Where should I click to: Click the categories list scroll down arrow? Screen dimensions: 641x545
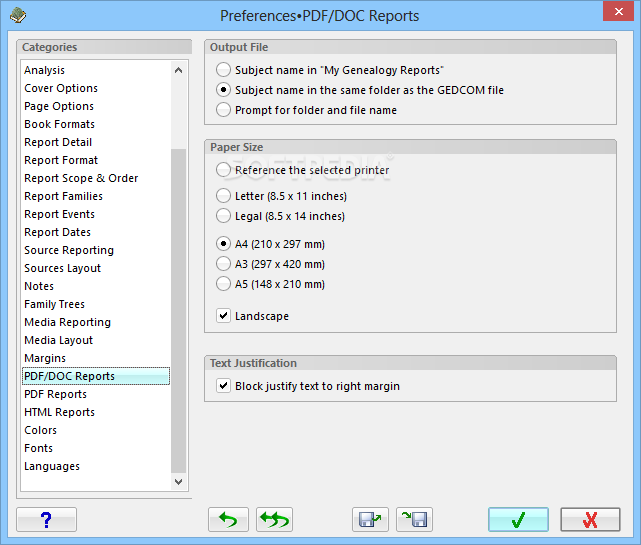point(178,482)
